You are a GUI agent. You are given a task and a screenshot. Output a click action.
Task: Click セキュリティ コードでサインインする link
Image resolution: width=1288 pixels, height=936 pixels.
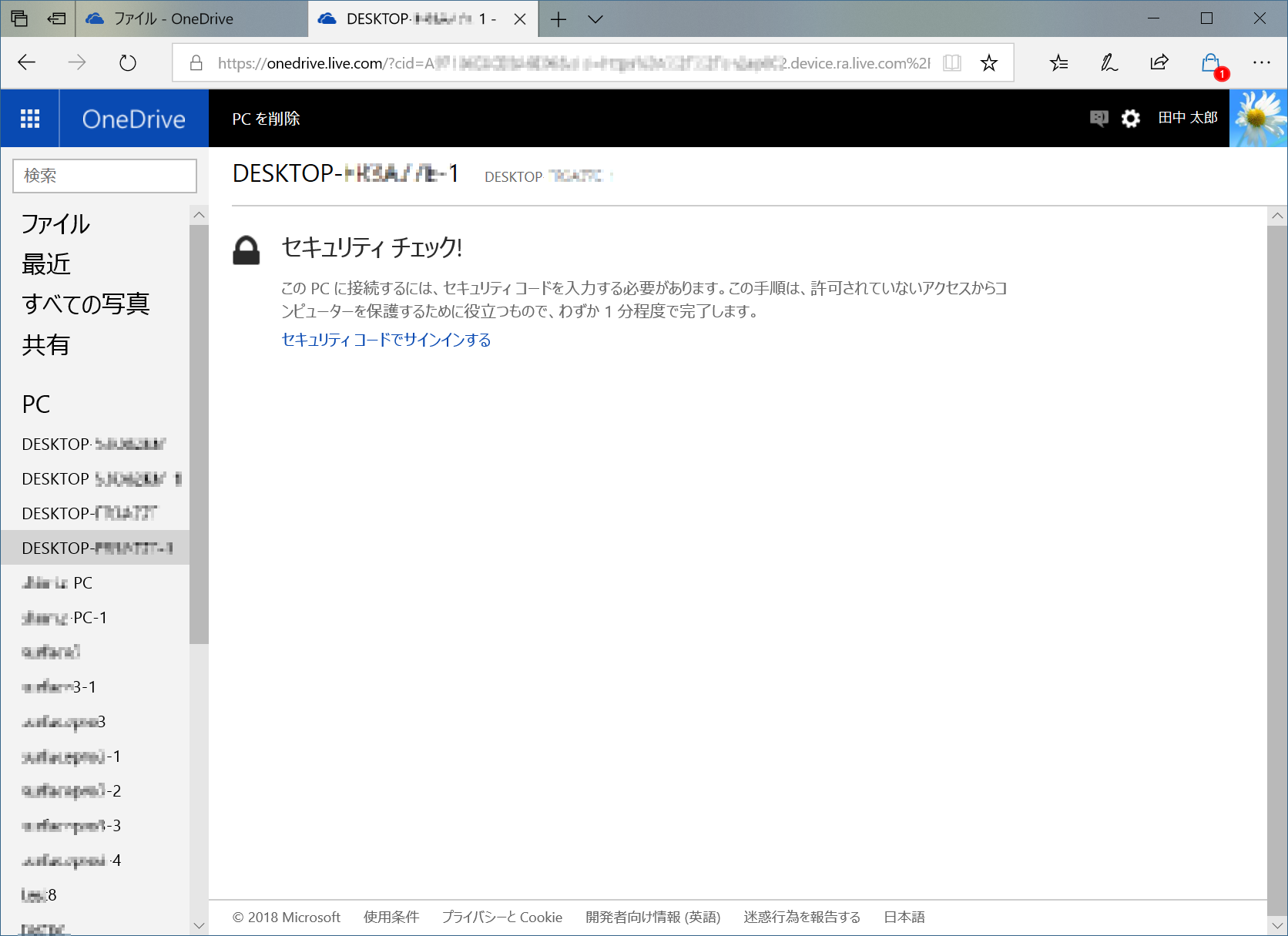tap(384, 340)
